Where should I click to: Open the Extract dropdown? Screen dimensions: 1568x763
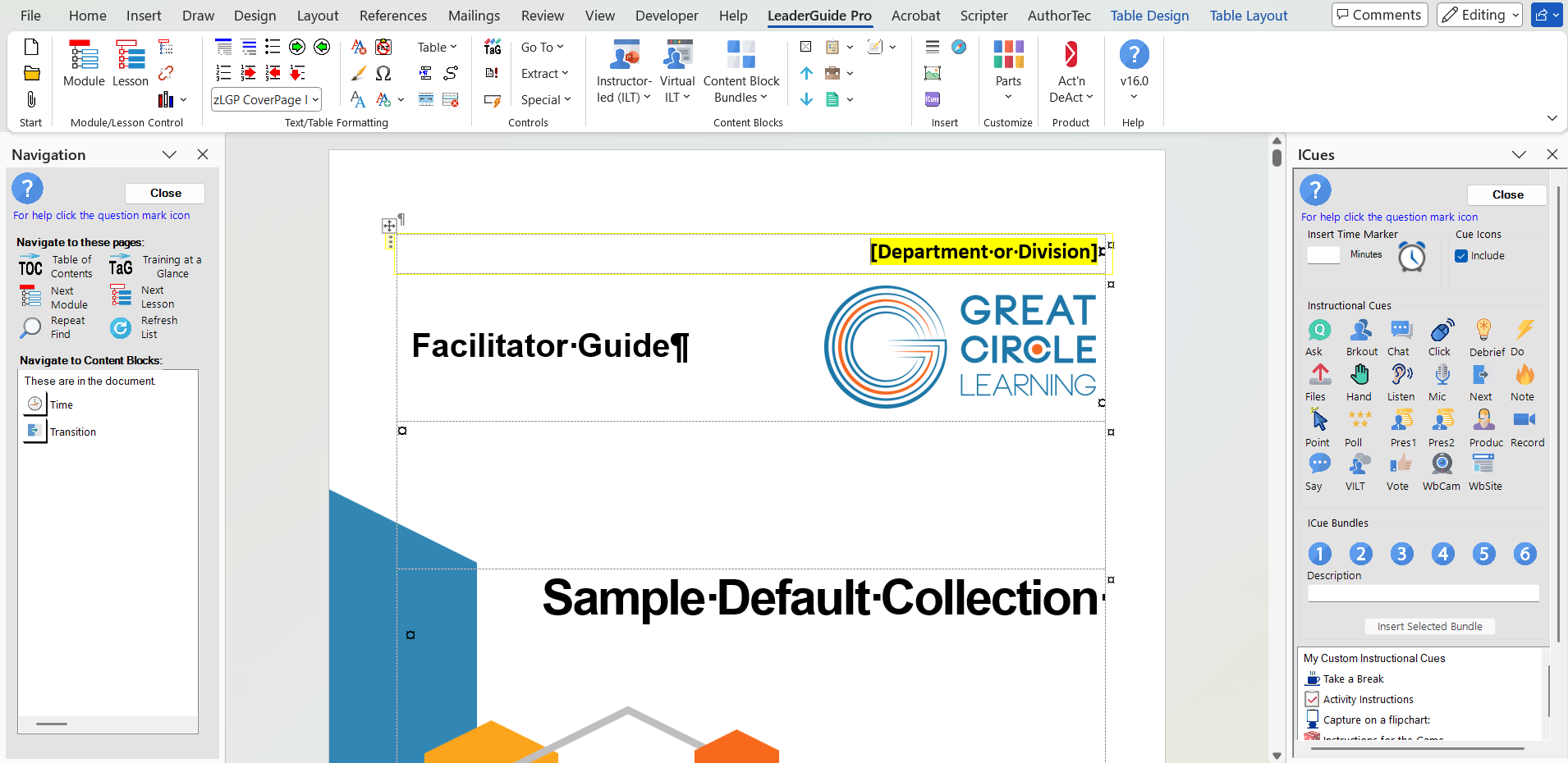(545, 74)
